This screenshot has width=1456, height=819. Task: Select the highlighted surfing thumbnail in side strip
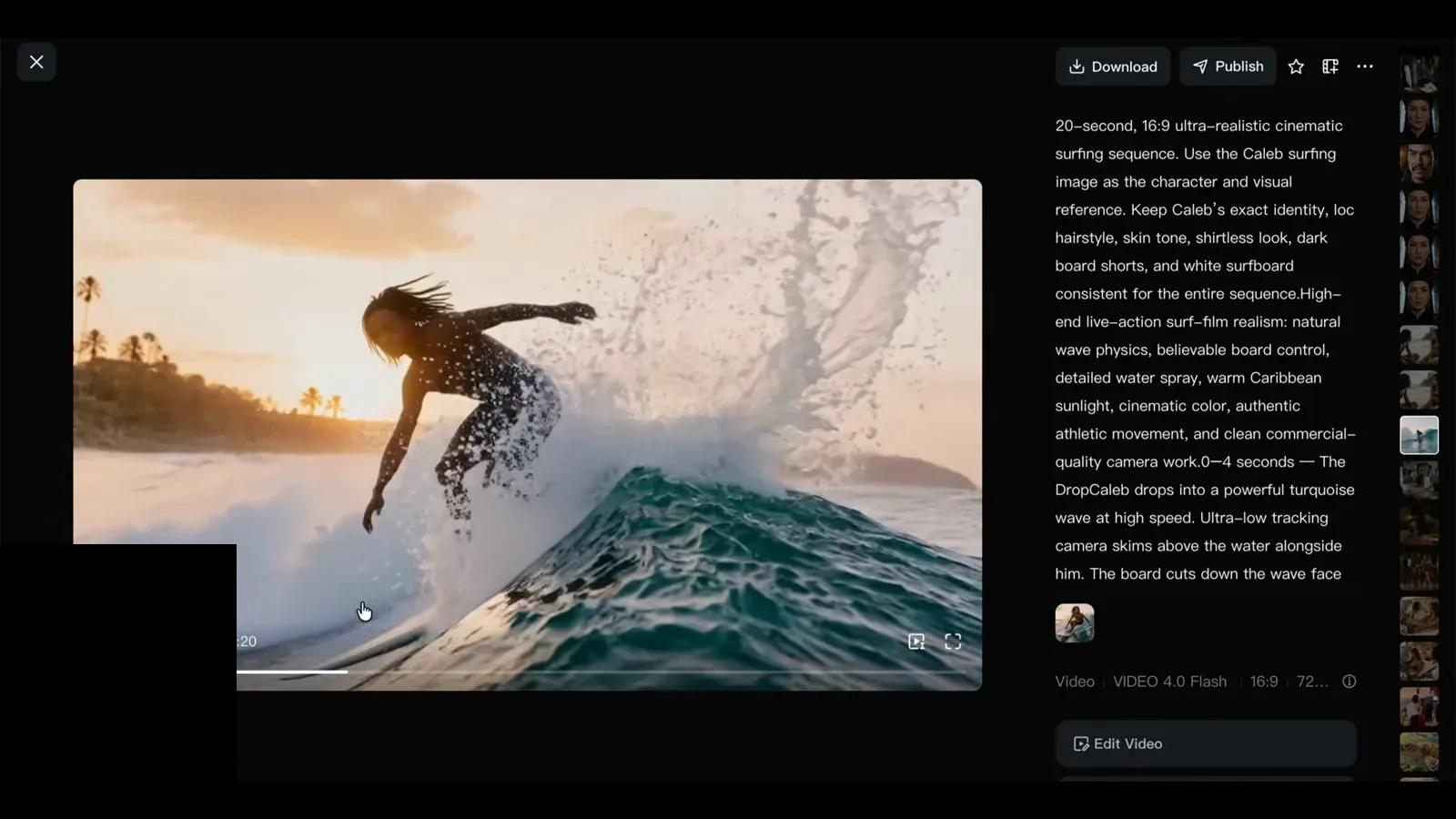pyautogui.click(x=1419, y=435)
